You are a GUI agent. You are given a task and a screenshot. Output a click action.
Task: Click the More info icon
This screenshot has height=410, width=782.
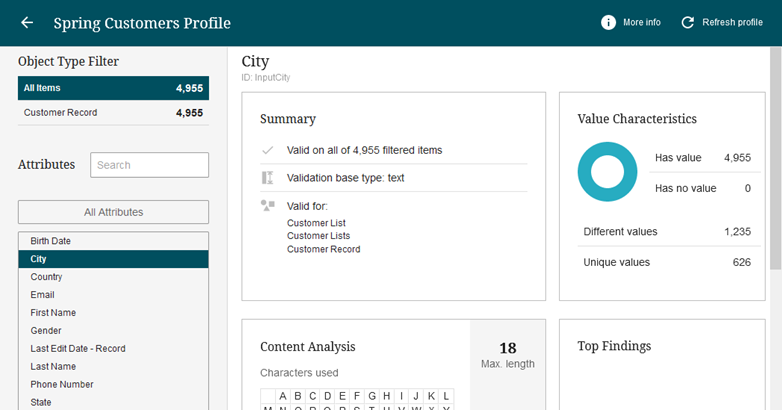tap(608, 23)
